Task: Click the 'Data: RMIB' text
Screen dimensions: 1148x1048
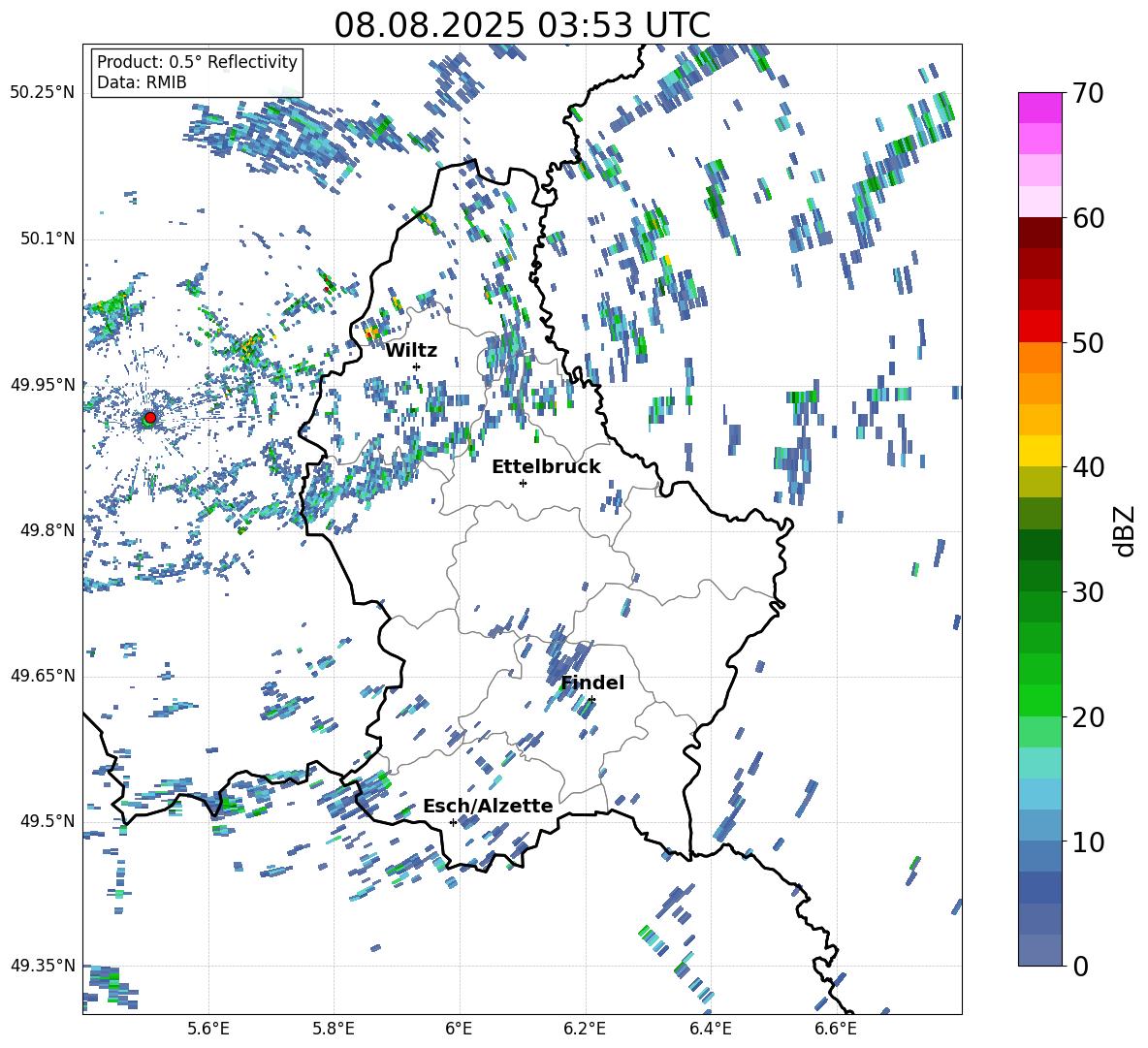Action: [x=142, y=82]
